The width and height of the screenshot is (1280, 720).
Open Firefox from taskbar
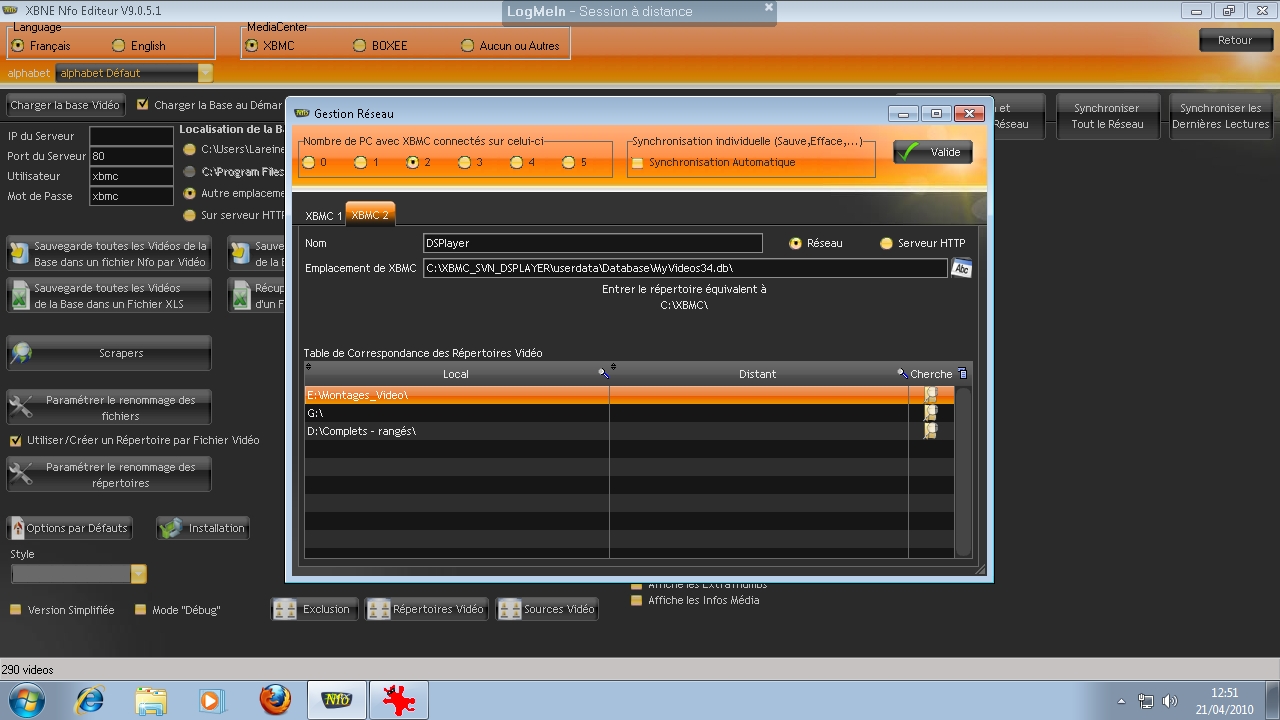pyautogui.click(x=275, y=700)
